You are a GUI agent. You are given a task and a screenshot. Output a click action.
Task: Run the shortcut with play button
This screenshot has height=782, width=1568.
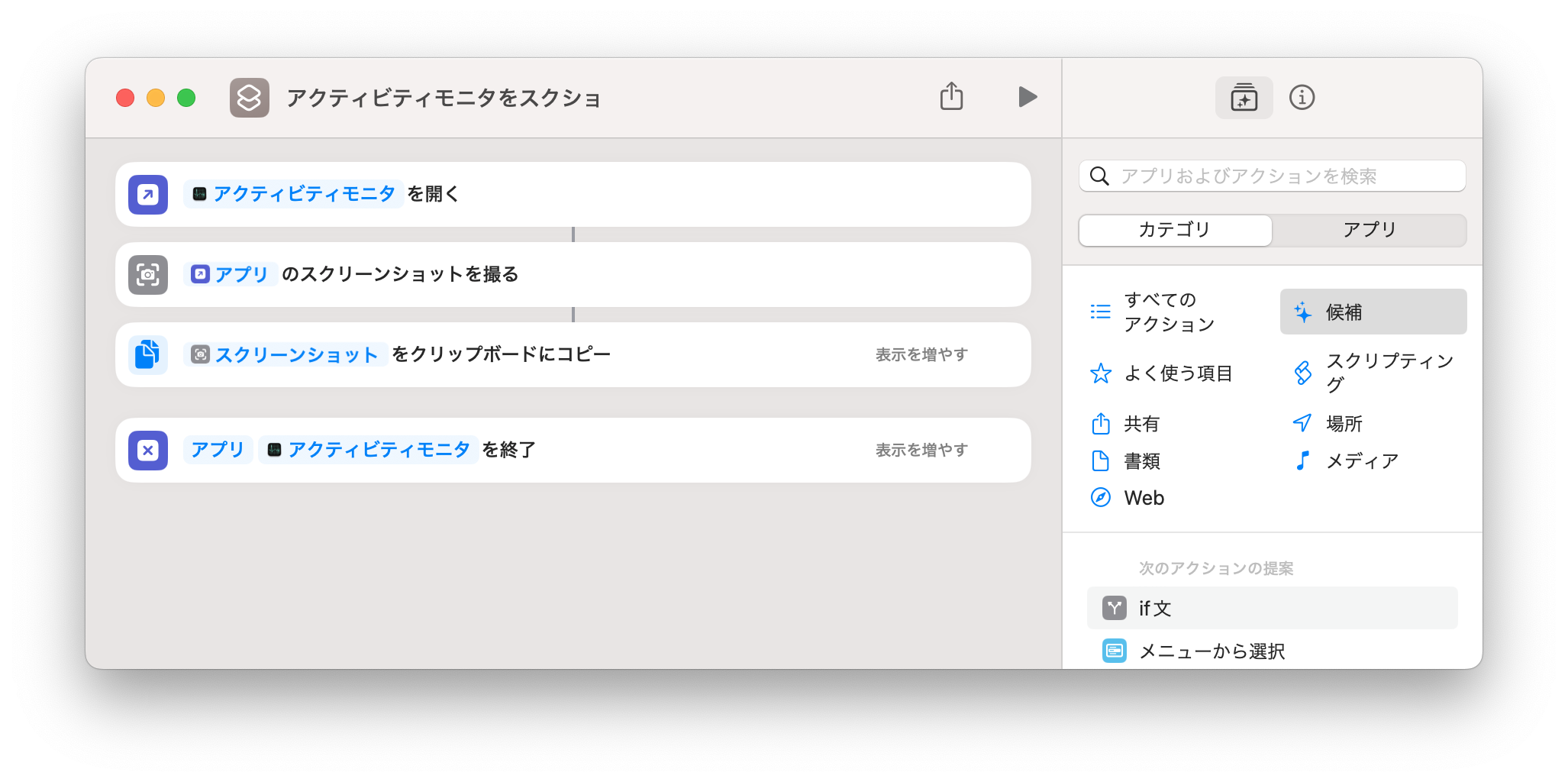pyautogui.click(x=1028, y=97)
